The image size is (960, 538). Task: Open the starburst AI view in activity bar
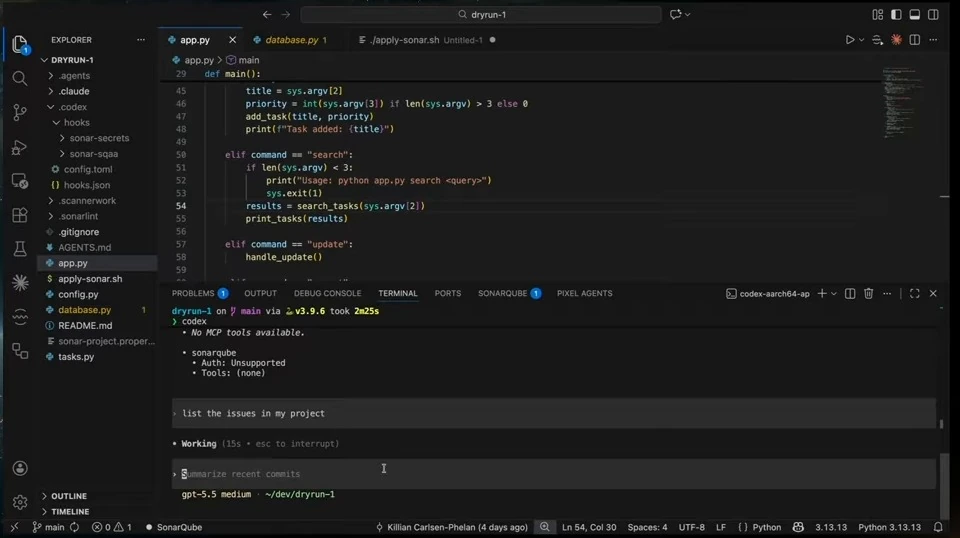coord(20,282)
